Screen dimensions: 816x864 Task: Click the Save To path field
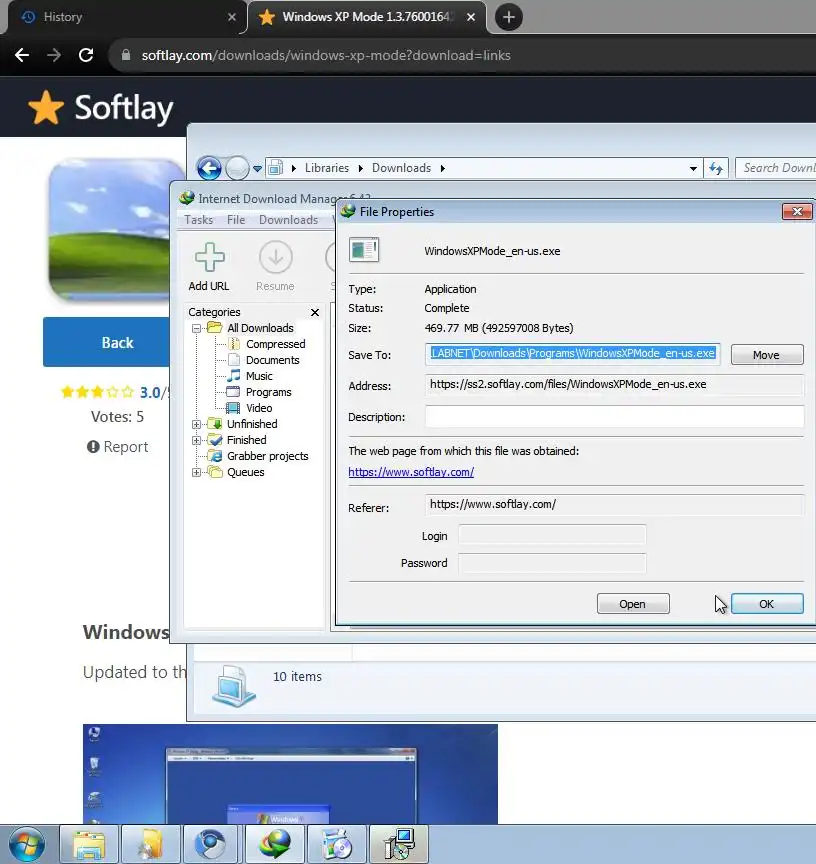(x=572, y=354)
